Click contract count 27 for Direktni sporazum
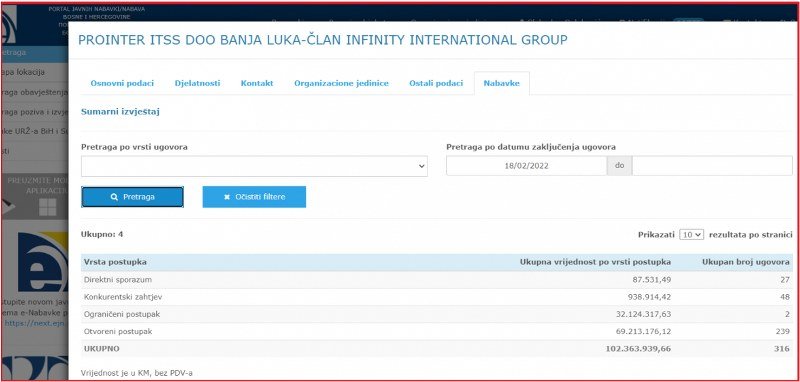Viewport: 800px width, 382px height. 785,279
